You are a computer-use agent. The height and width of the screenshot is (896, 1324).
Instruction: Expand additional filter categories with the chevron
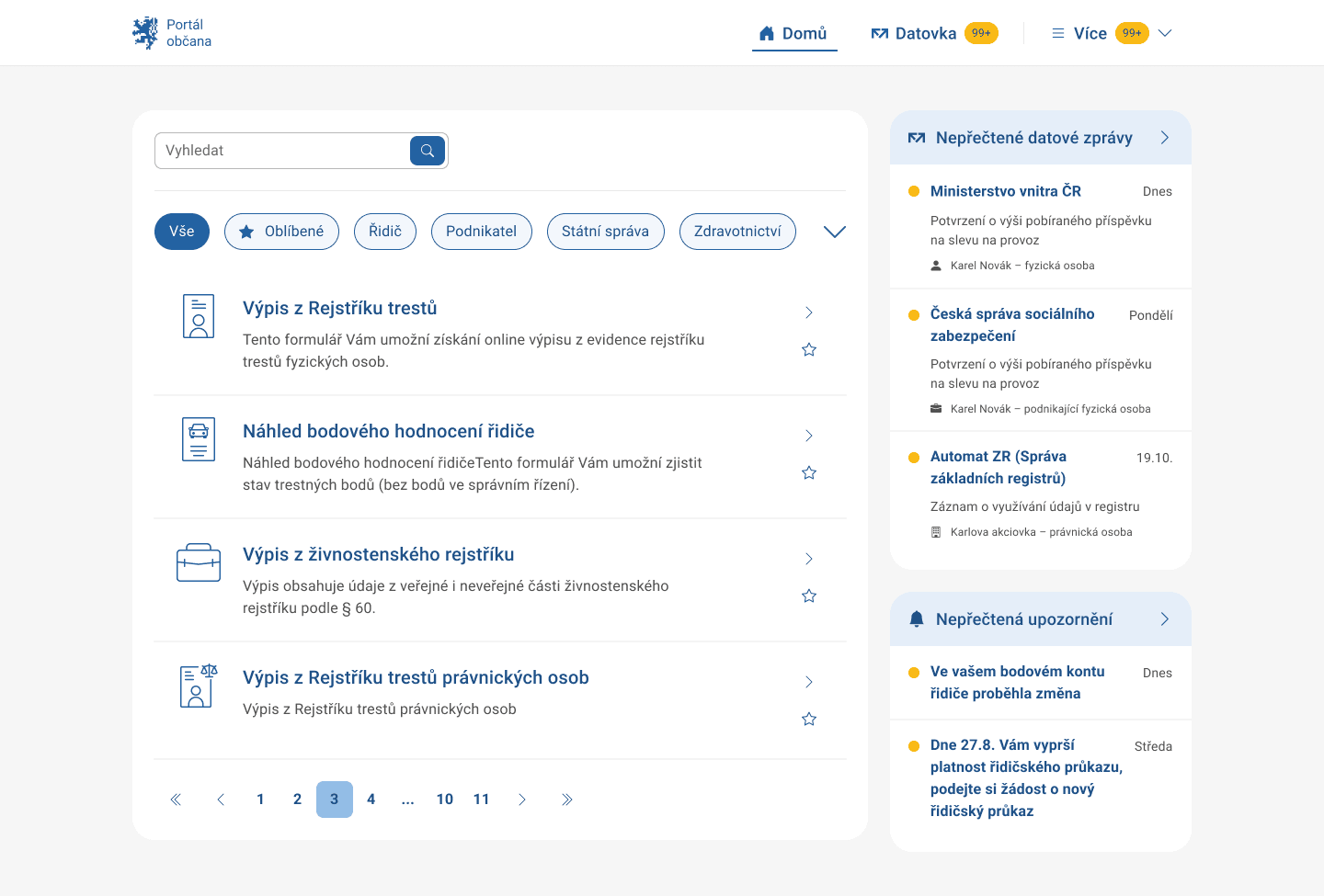(x=834, y=231)
